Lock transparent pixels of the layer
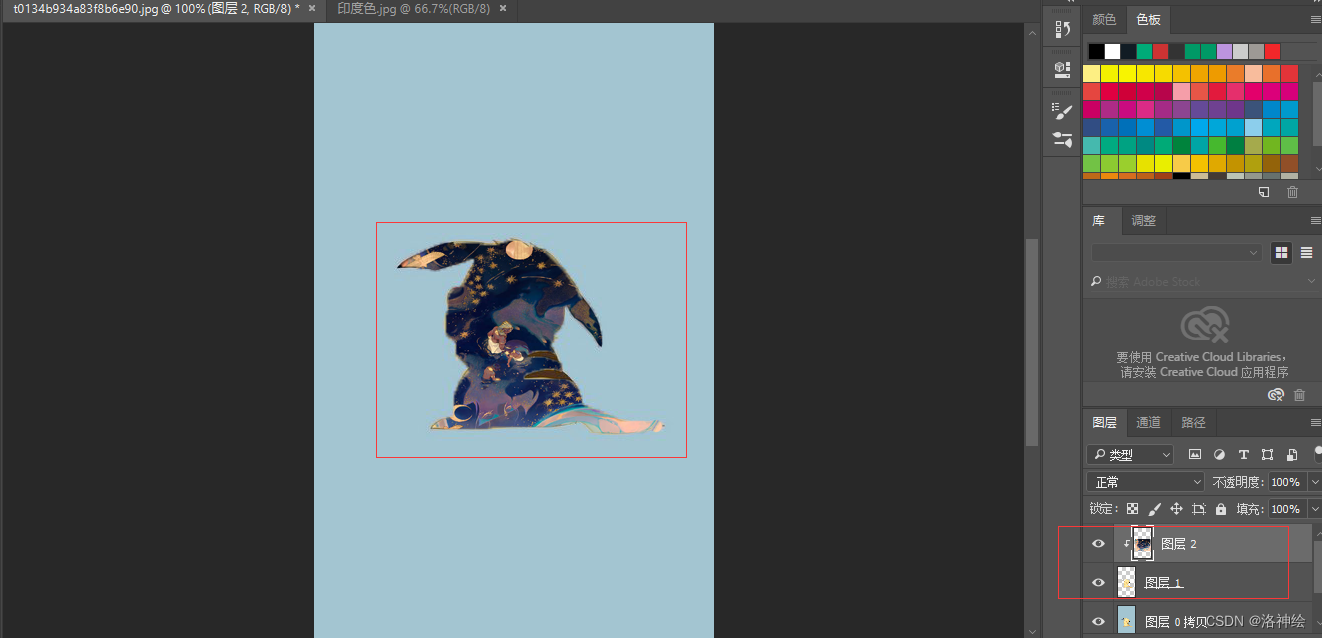 pyautogui.click(x=1132, y=509)
